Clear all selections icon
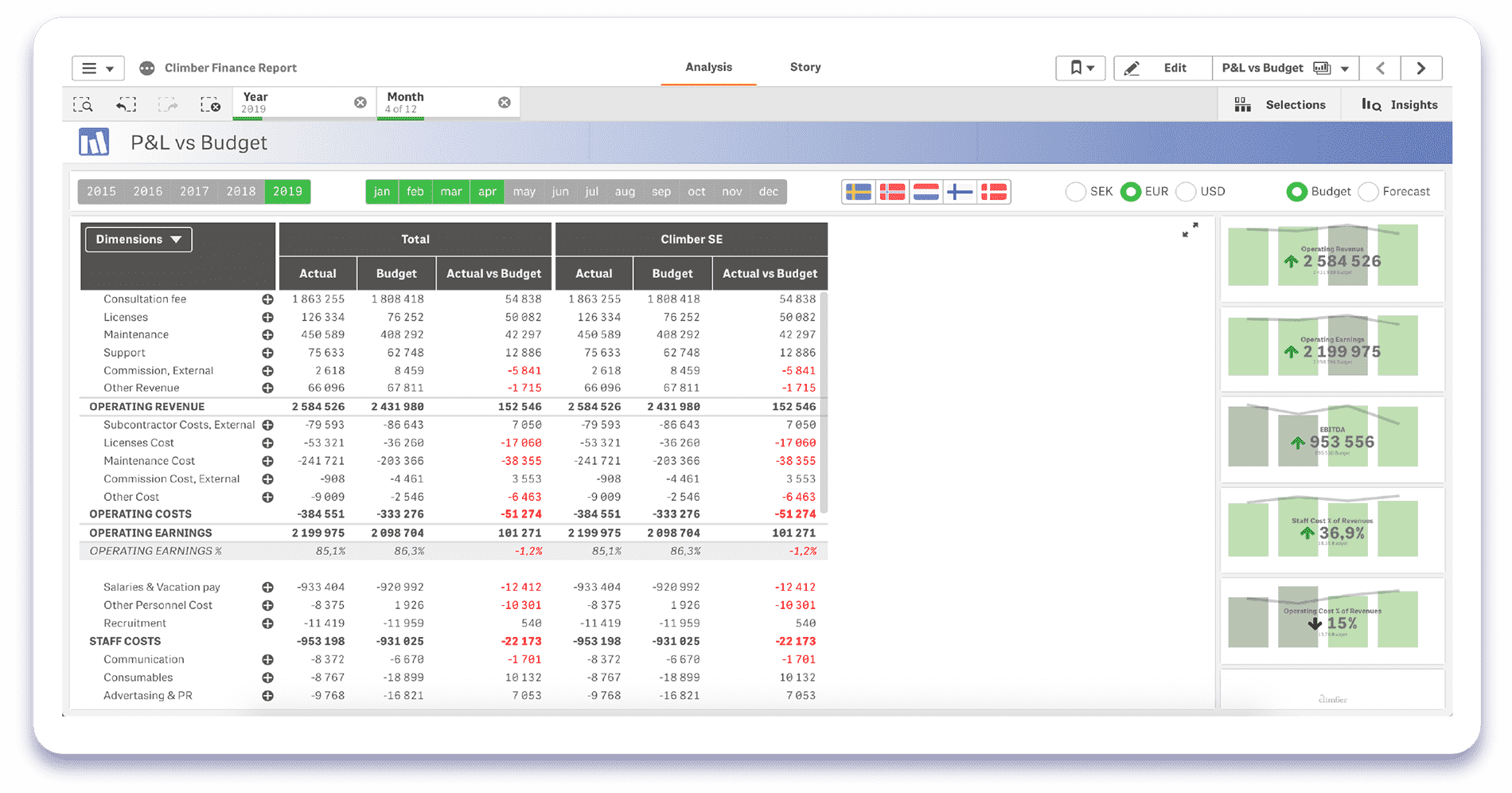 click(210, 104)
